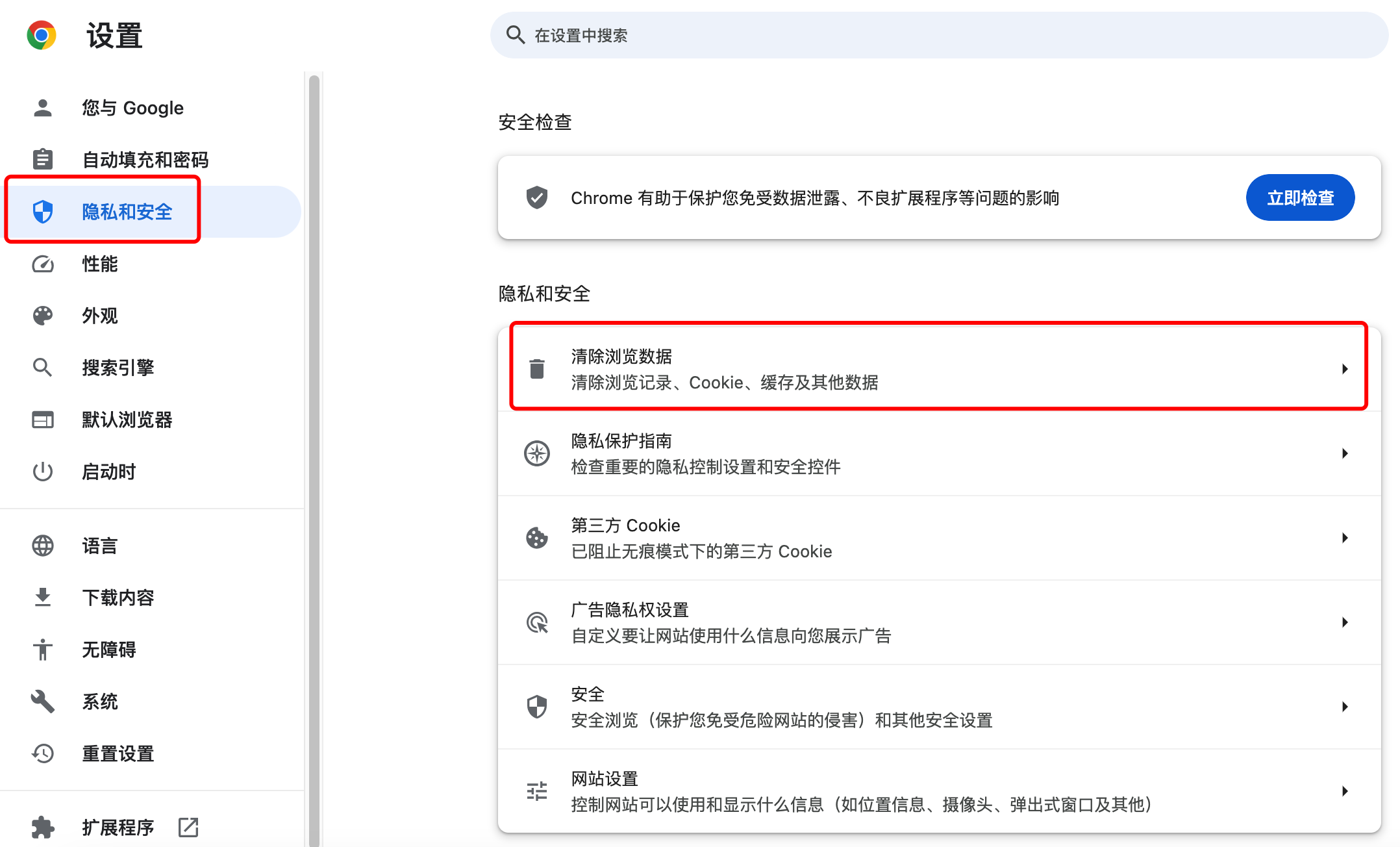
Task: Click the 网站设置 title text
Action: coord(605,779)
